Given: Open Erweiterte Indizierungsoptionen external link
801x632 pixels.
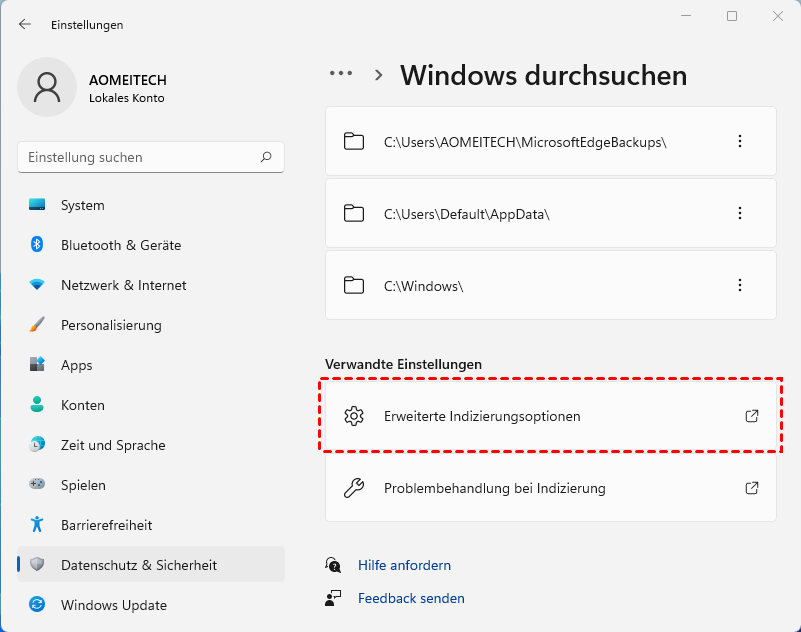Looking at the screenshot, I should 752,416.
